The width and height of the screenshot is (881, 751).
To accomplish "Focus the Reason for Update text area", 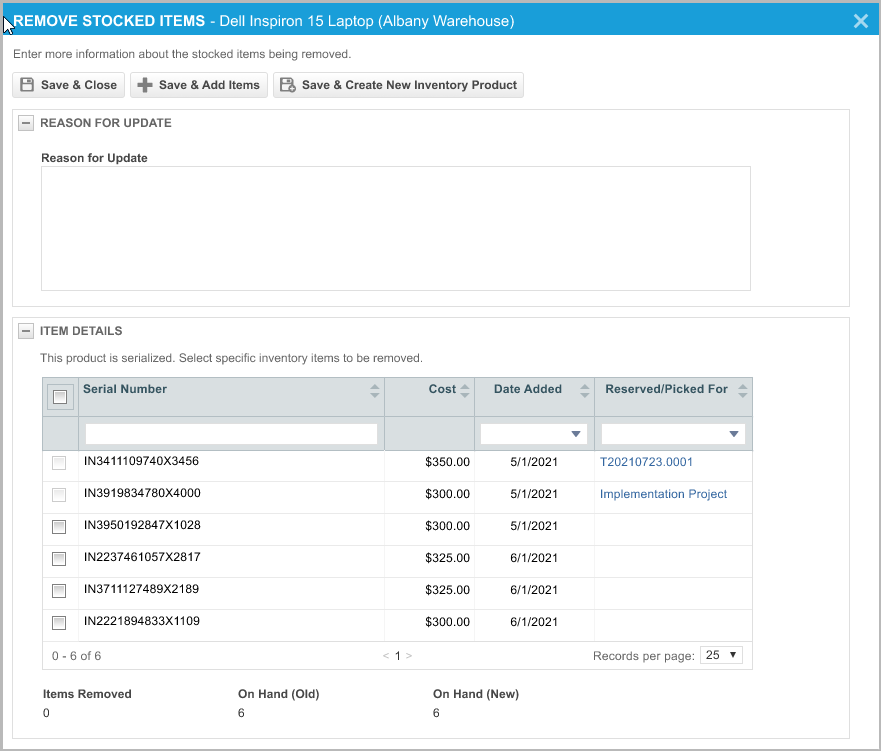I will 396,229.
